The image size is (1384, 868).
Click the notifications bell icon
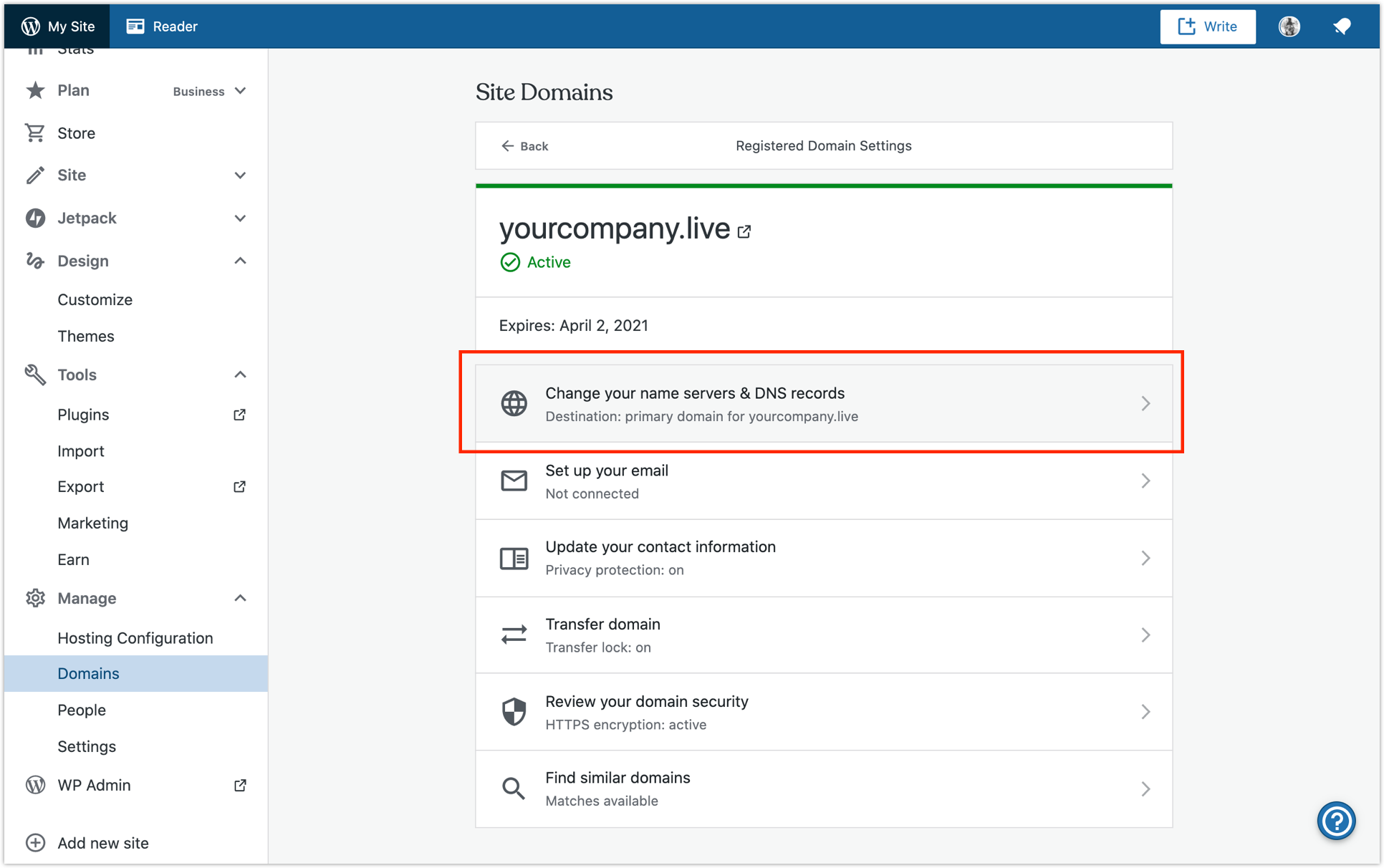click(x=1342, y=26)
